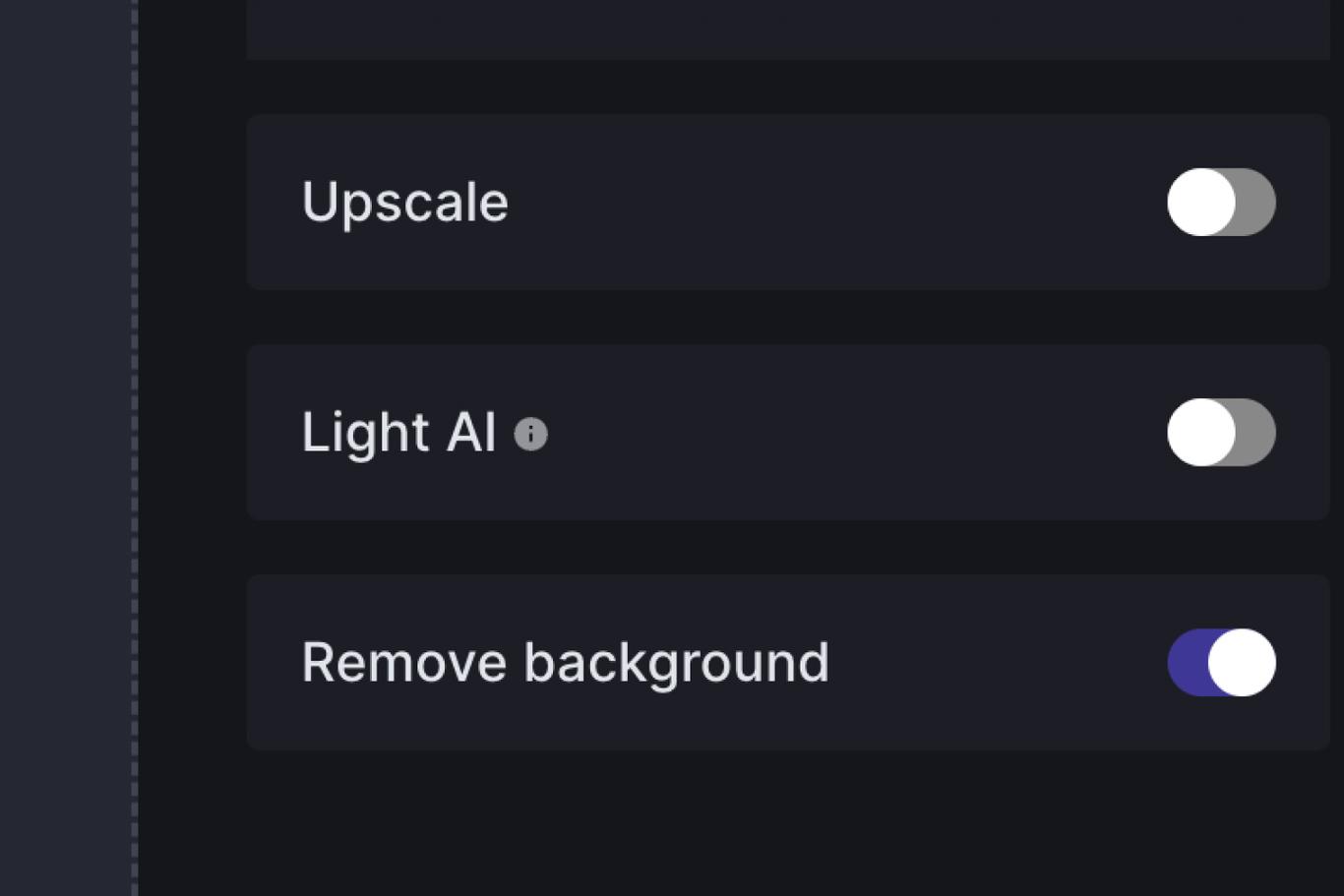Enable the Upscale option

coord(1220,202)
